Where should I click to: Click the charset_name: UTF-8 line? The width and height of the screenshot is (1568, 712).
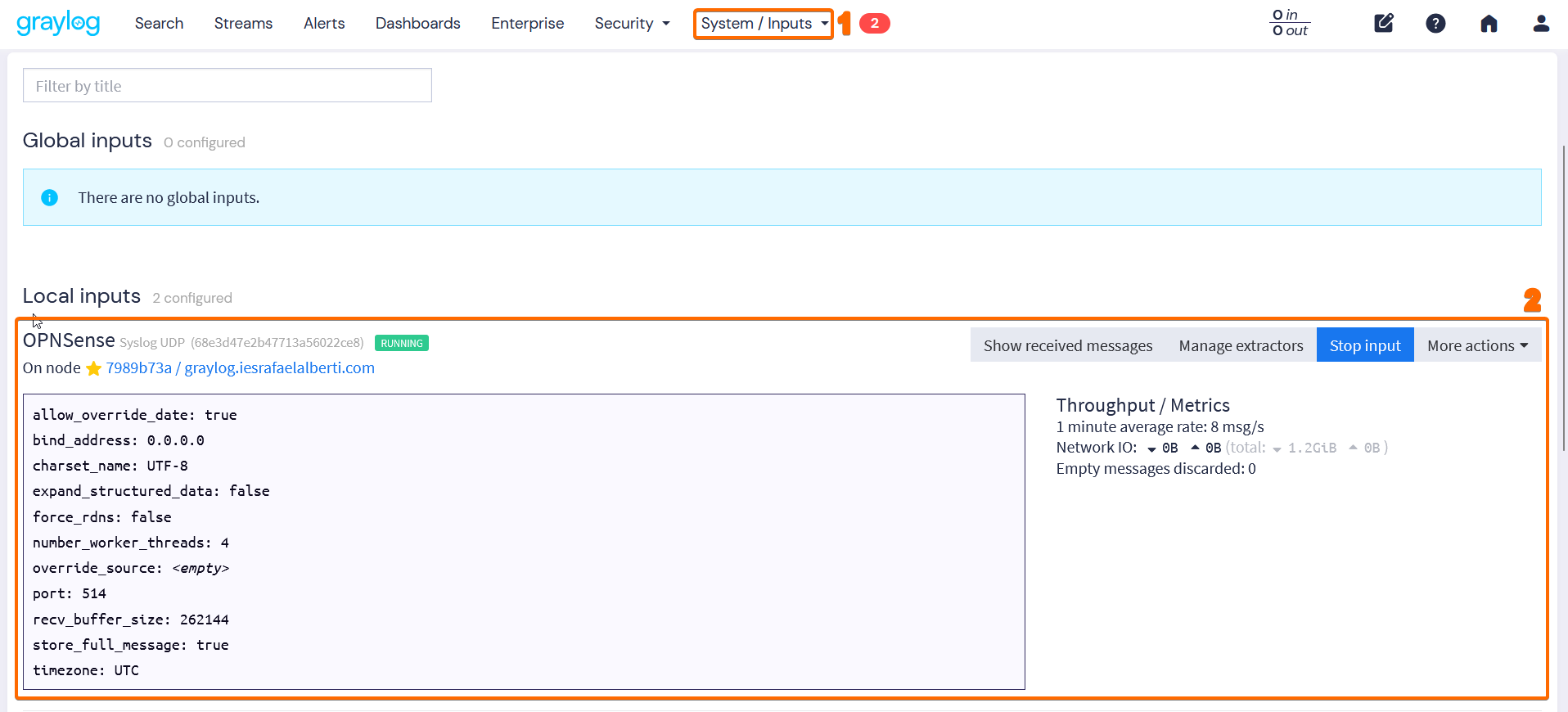pyautogui.click(x=110, y=466)
